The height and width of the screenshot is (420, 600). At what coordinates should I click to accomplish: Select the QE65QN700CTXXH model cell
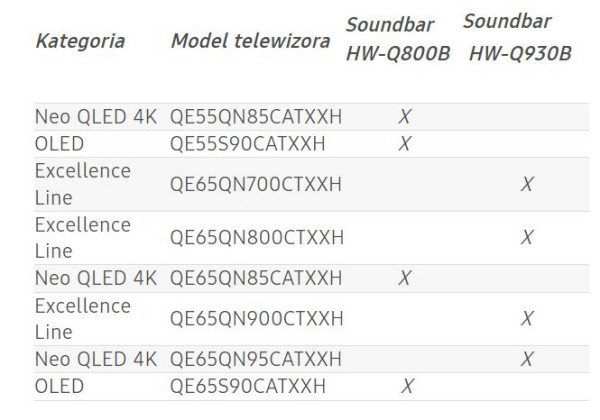[256, 184]
